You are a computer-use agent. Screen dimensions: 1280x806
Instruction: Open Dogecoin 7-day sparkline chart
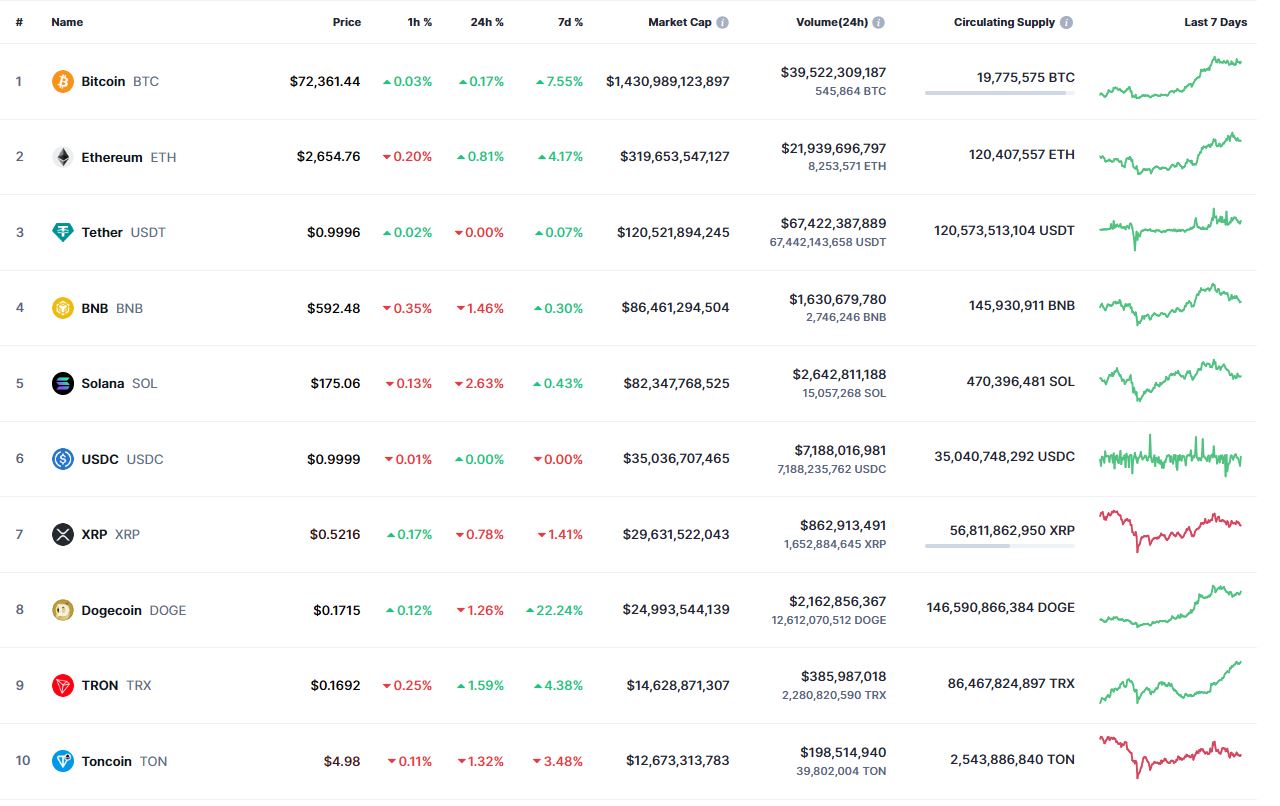pyautogui.click(x=1170, y=607)
